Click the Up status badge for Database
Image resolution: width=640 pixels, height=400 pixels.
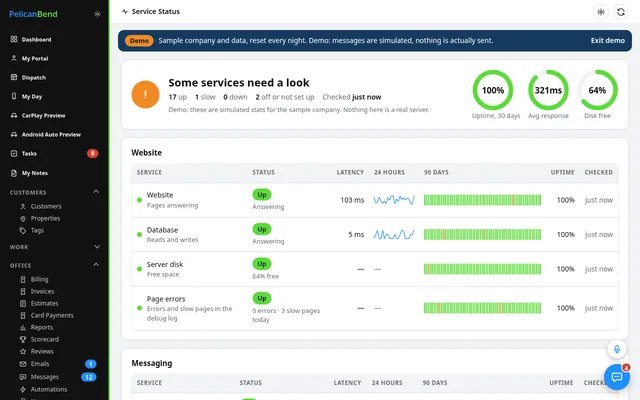coord(262,229)
